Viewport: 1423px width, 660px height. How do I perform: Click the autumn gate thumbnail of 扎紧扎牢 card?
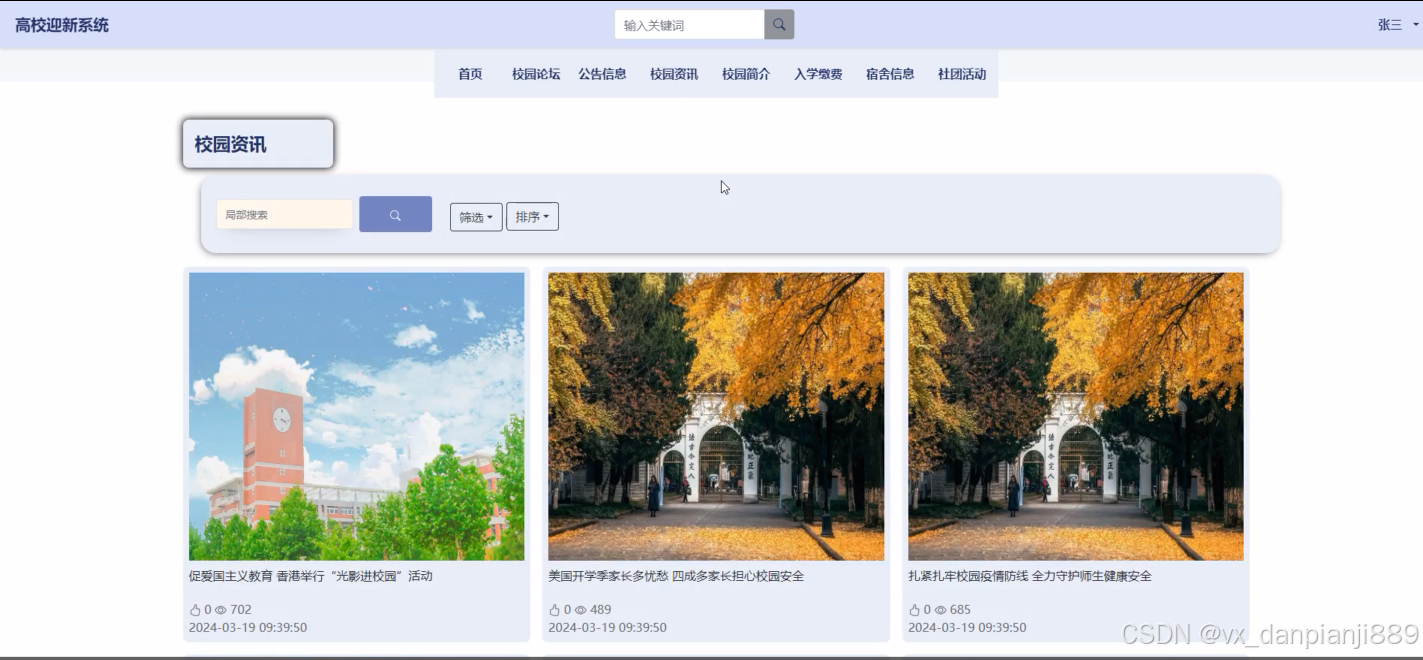click(x=1076, y=416)
